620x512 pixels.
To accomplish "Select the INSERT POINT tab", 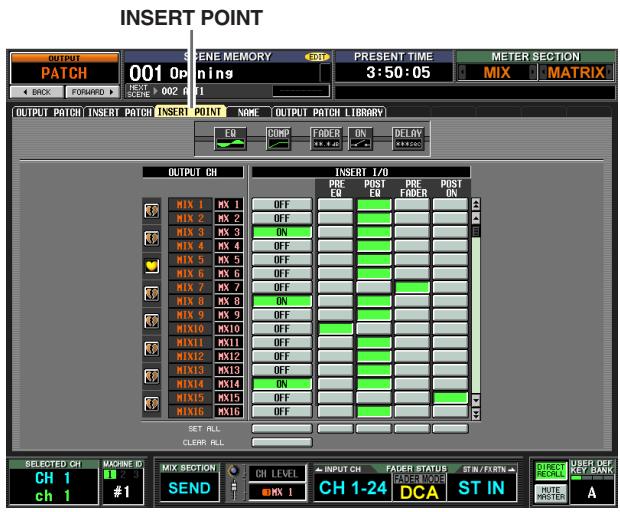I will (x=190, y=111).
